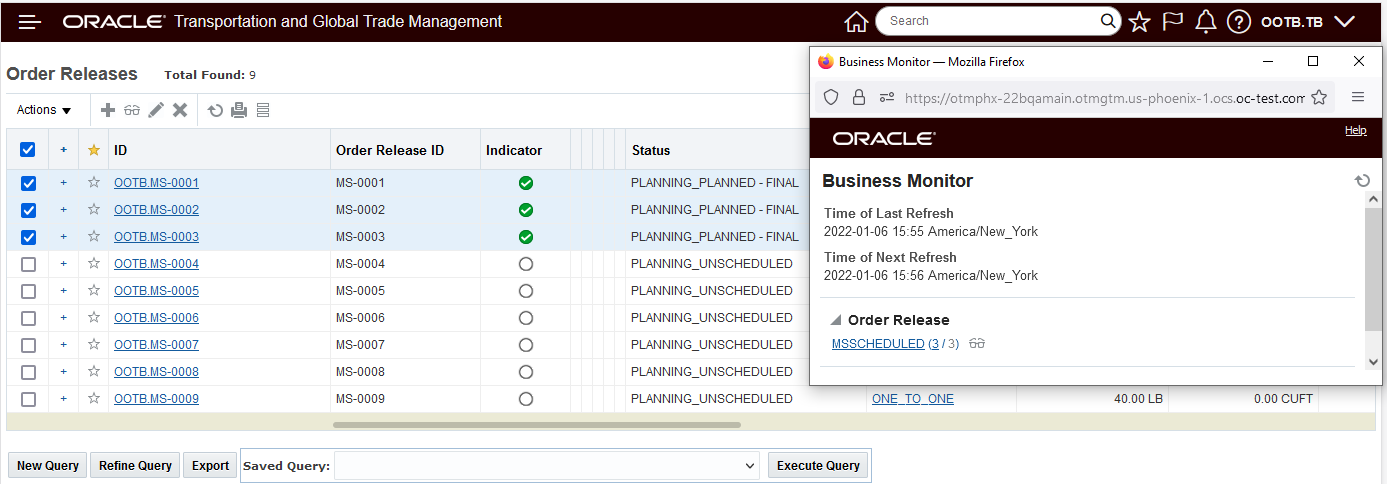Image resolution: width=1387 pixels, height=484 pixels.
Task: Click Firefox shield tracking protection icon
Action: tap(830, 97)
